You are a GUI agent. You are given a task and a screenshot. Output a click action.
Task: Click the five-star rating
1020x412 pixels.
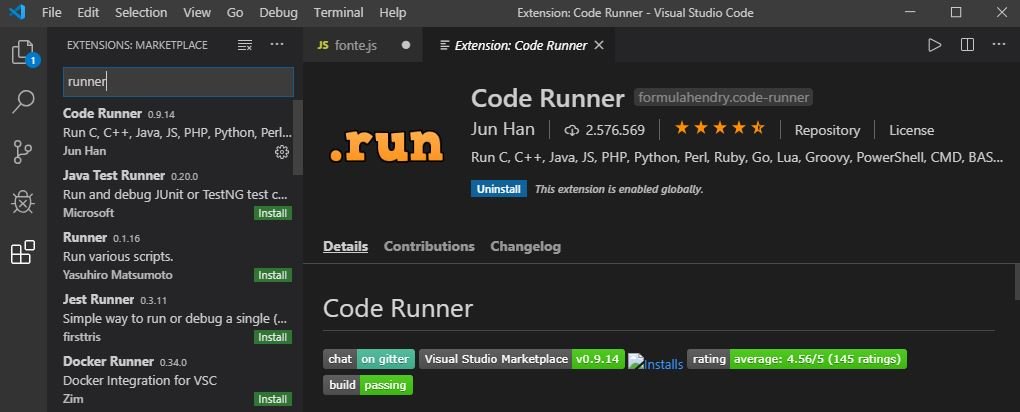tap(719, 128)
